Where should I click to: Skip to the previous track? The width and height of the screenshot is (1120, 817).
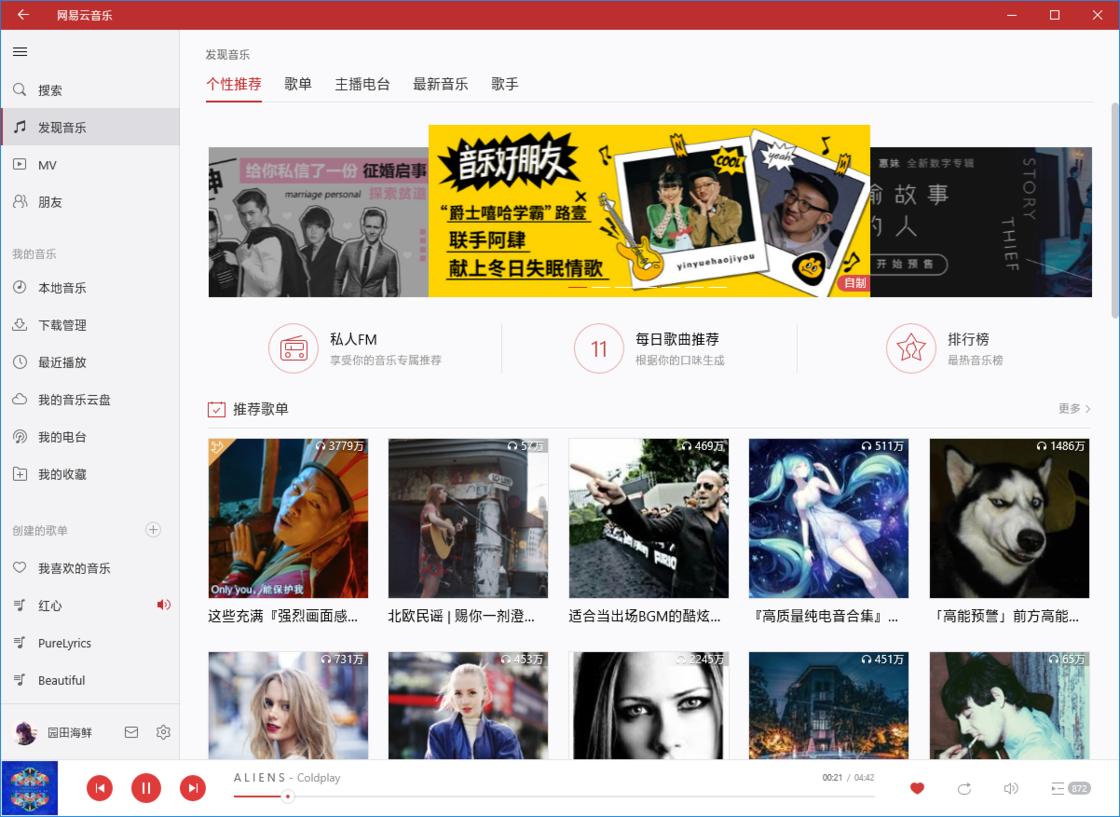[x=99, y=788]
